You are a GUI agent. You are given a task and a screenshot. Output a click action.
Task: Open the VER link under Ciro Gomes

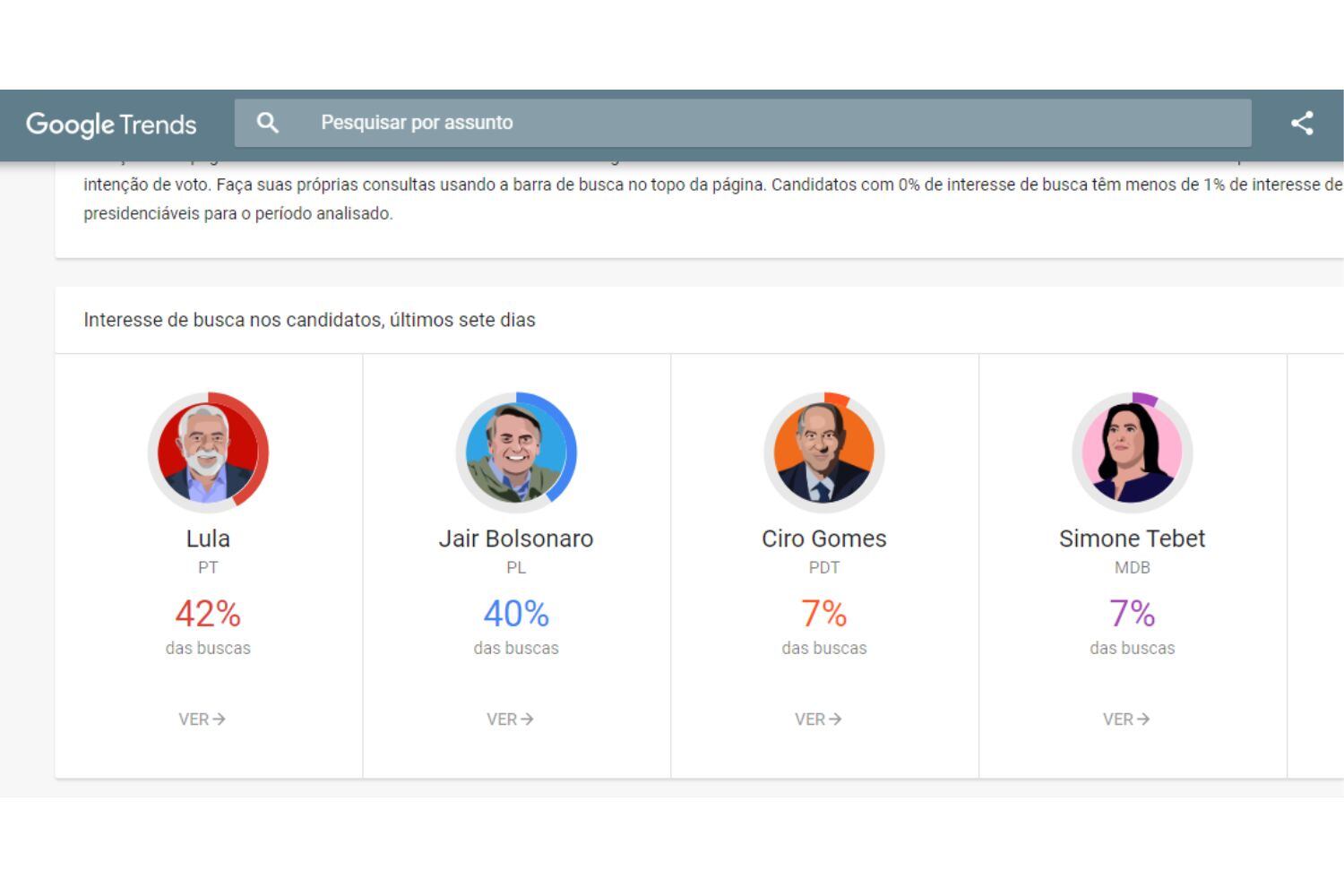click(818, 719)
